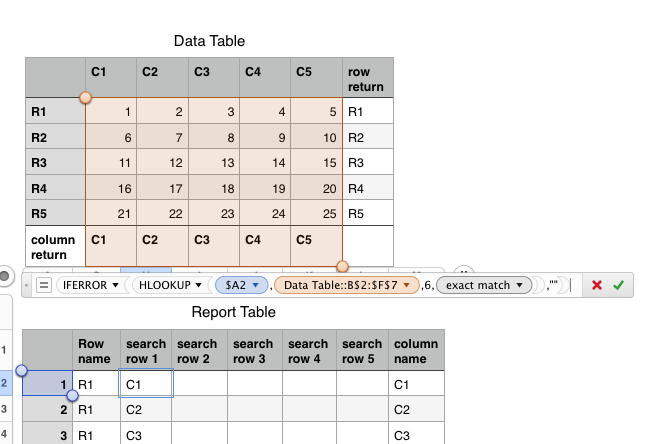664x444 pixels.
Task: Click search row 1 cell containing C2
Action: [146, 409]
